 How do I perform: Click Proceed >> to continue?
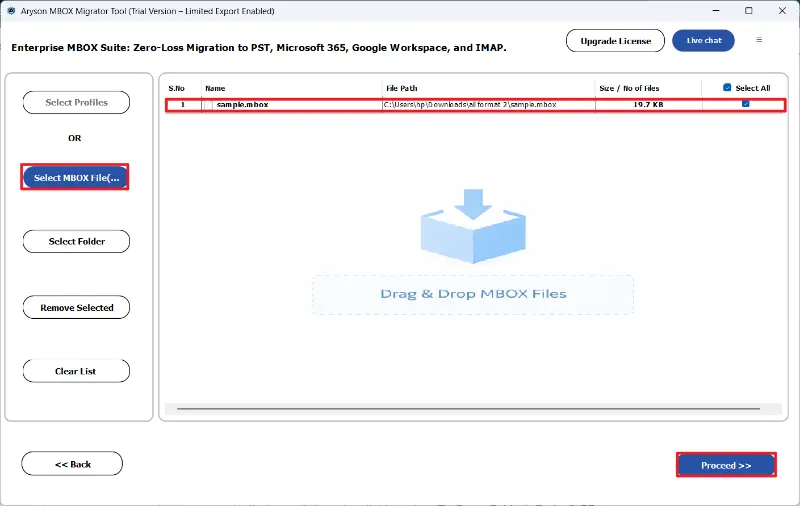(x=726, y=465)
